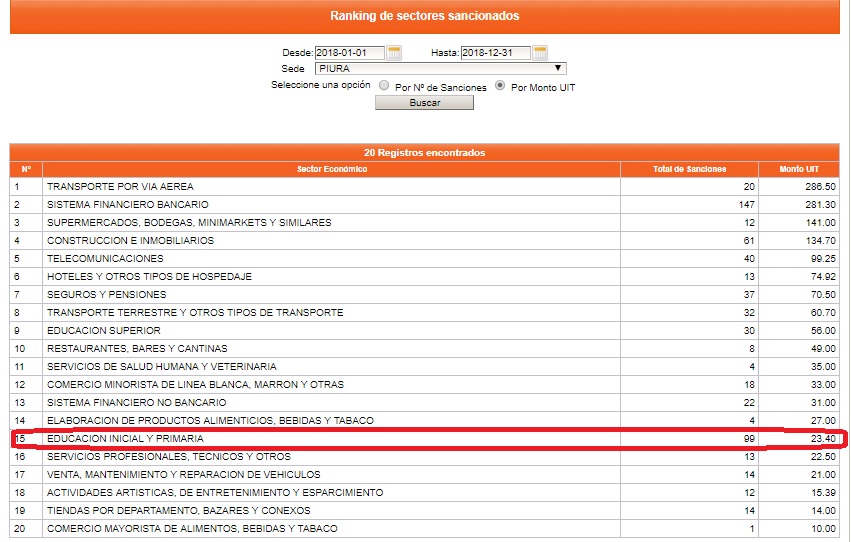
Task: Click the Sector Económico column header
Action: [331, 169]
